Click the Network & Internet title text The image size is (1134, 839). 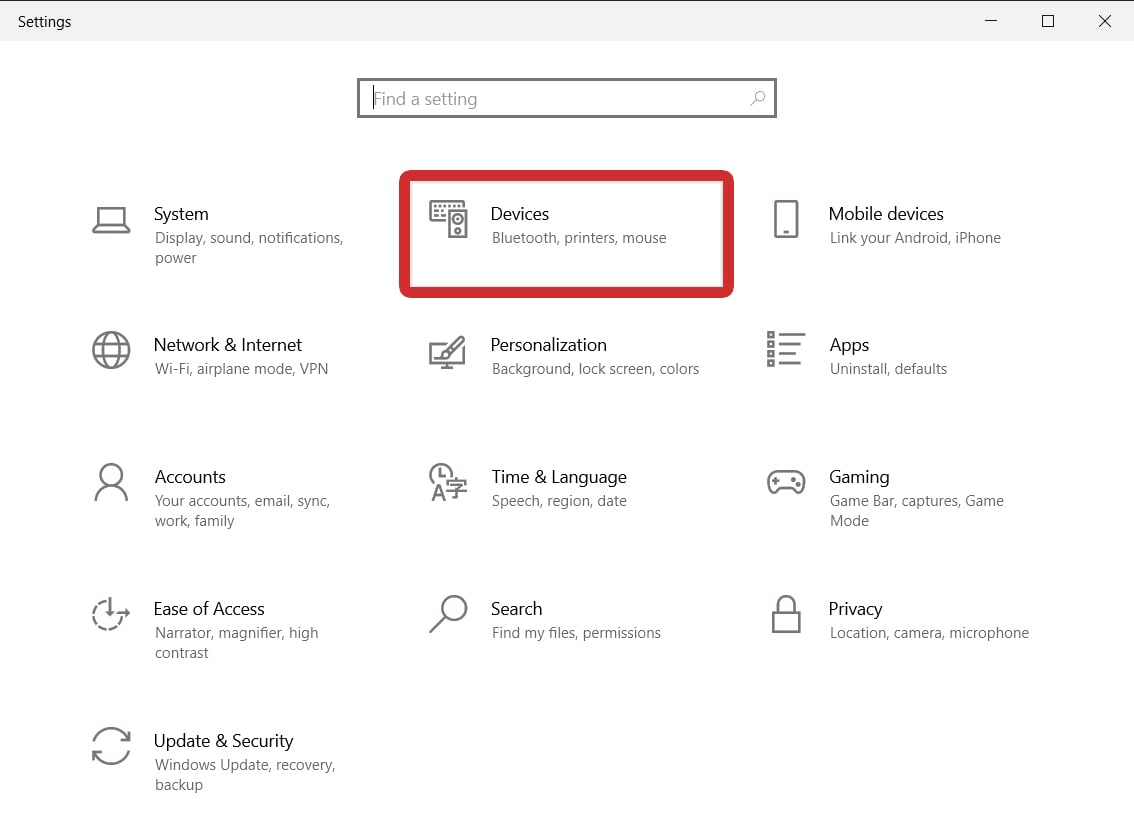[x=227, y=345]
